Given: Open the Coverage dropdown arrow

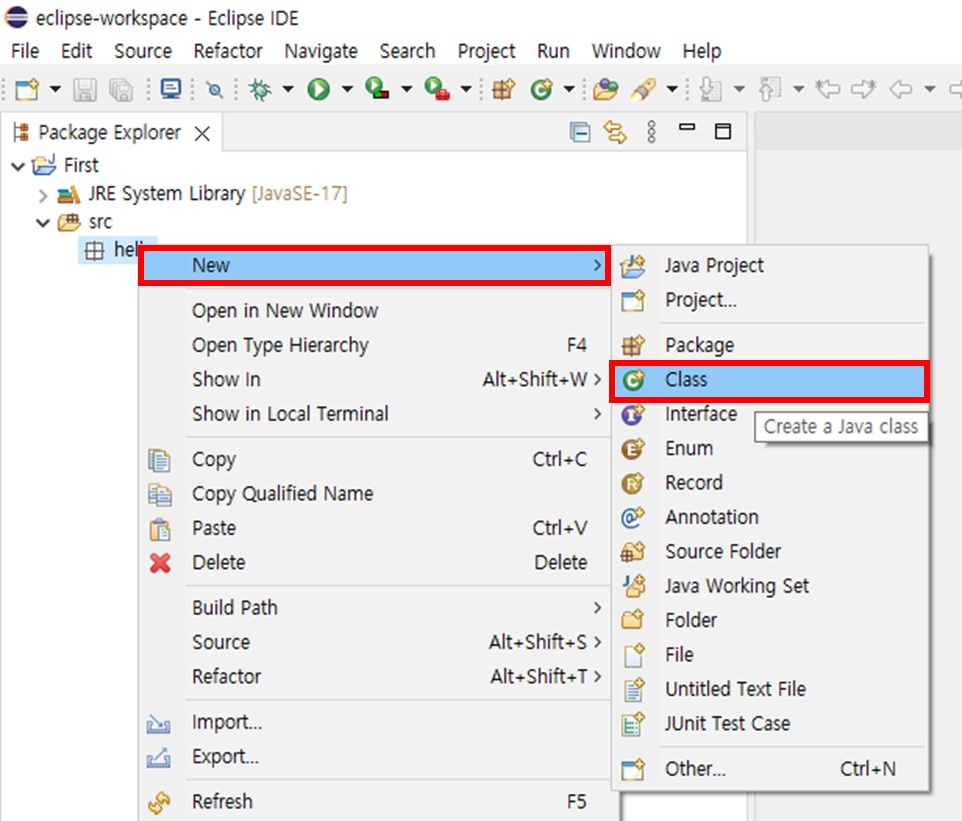Looking at the screenshot, I should tap(407, 90).
